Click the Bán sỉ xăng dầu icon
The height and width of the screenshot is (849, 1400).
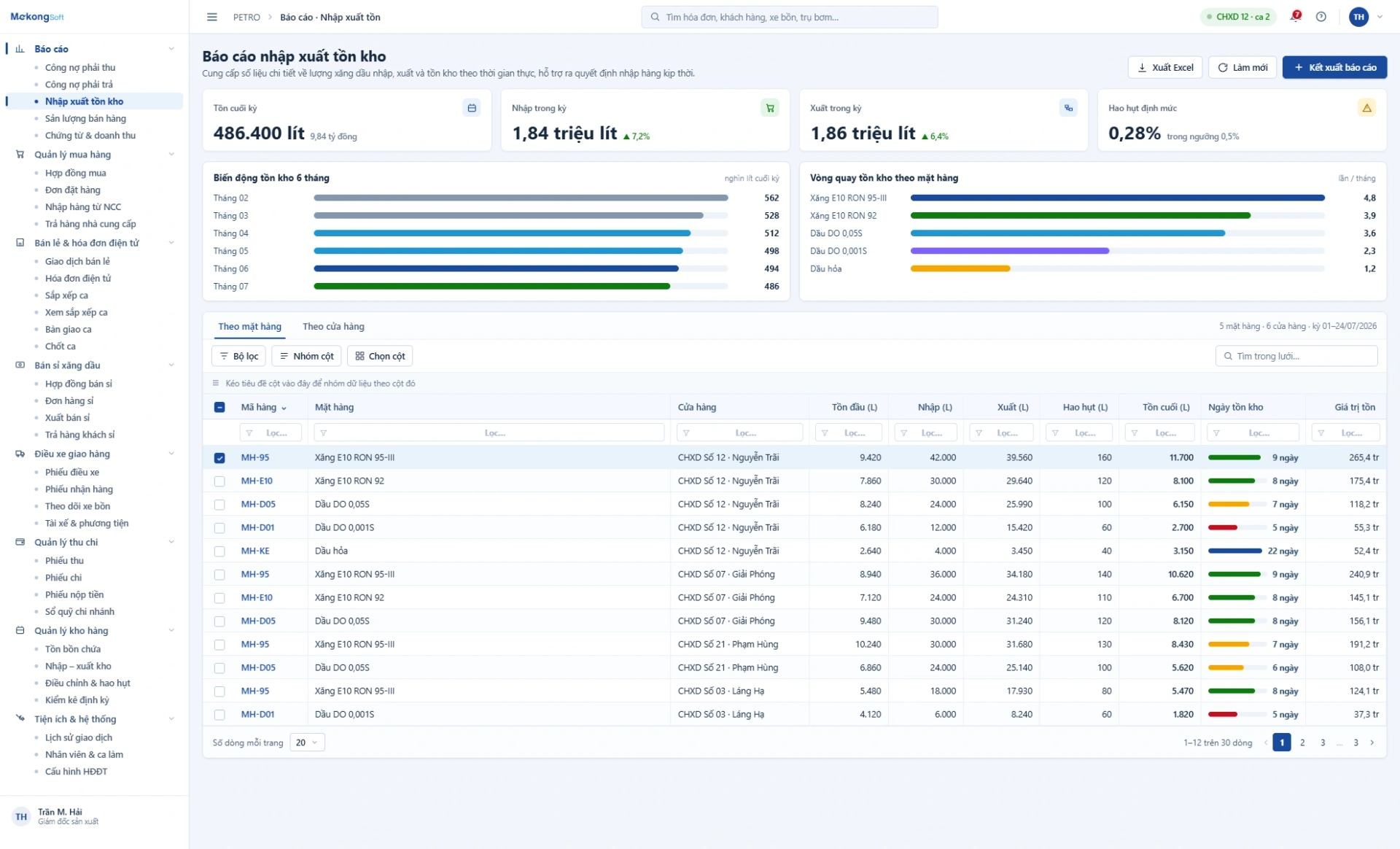(x=20, y=365)
